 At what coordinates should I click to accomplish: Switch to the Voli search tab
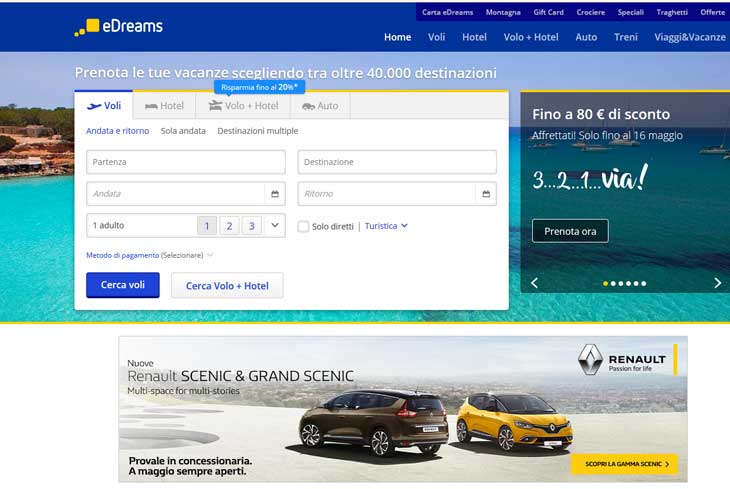tap(104, 106)
